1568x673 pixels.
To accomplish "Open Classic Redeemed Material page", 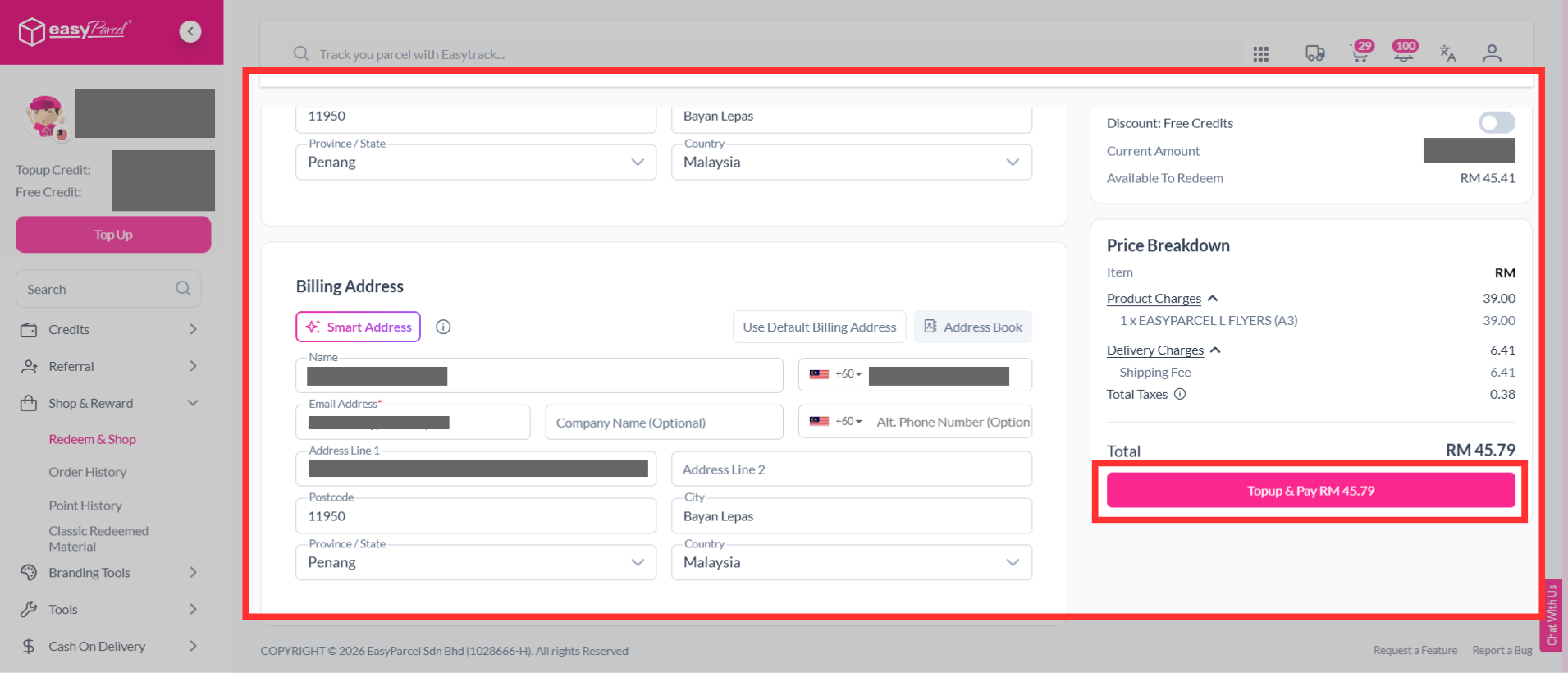I will [x=98, y=538].
